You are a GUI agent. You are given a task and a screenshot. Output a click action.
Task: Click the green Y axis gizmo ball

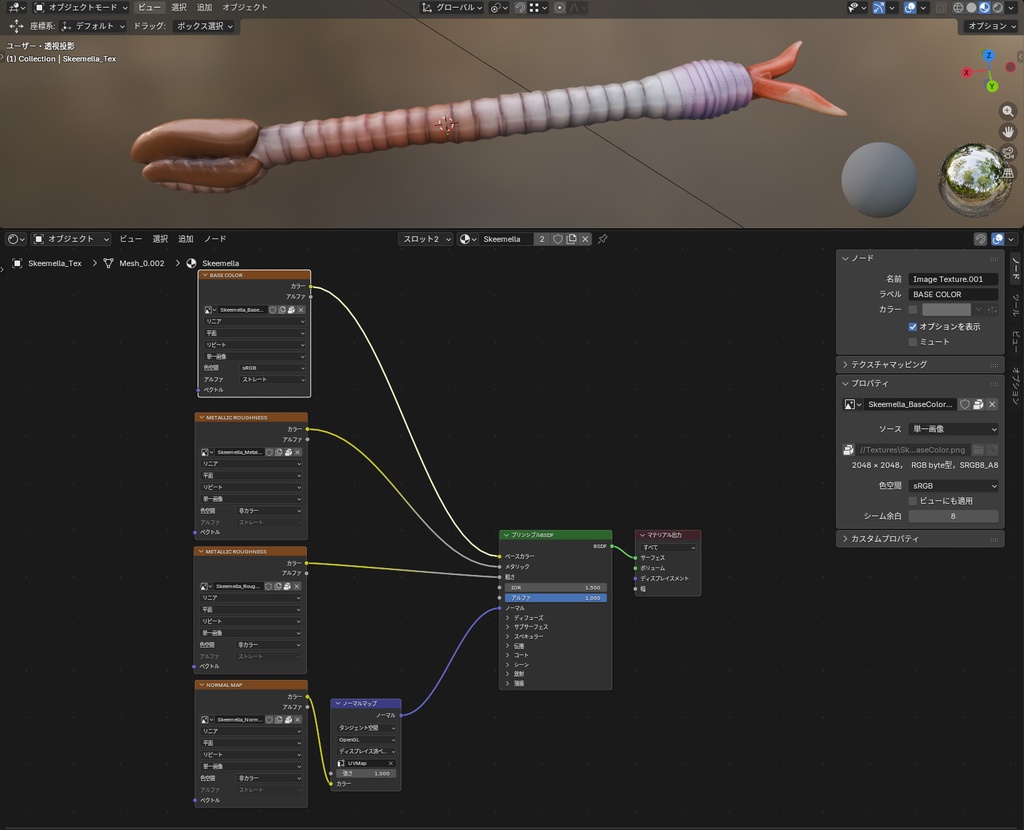[992, 86]
